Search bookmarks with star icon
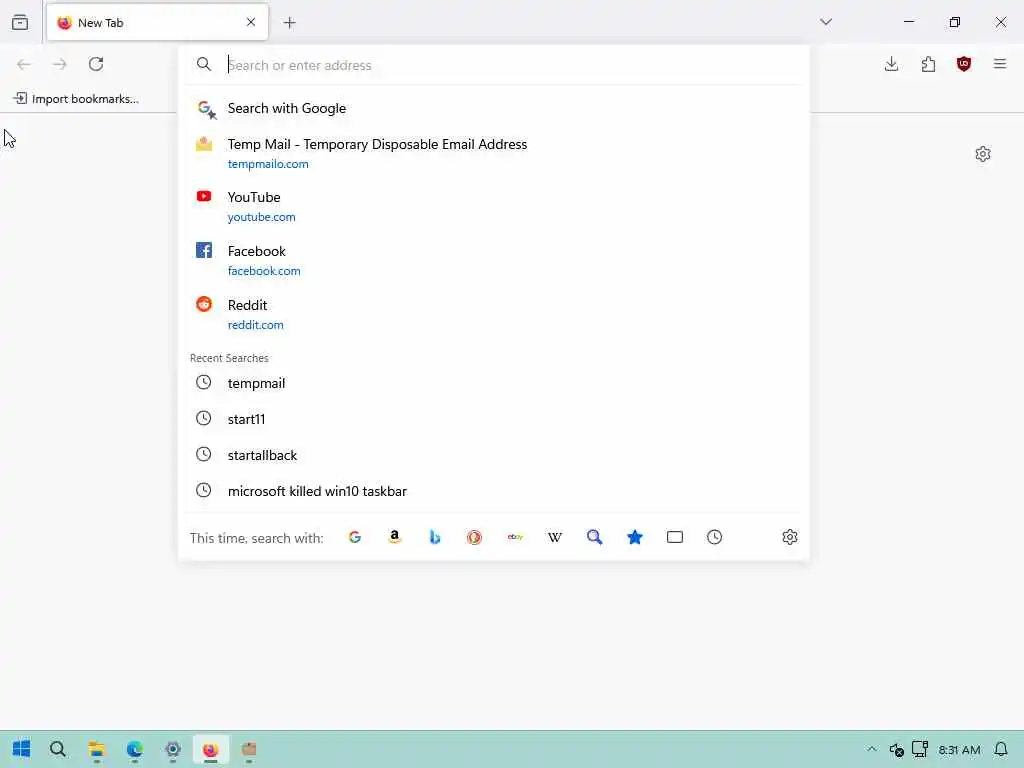 click(635, 537)
